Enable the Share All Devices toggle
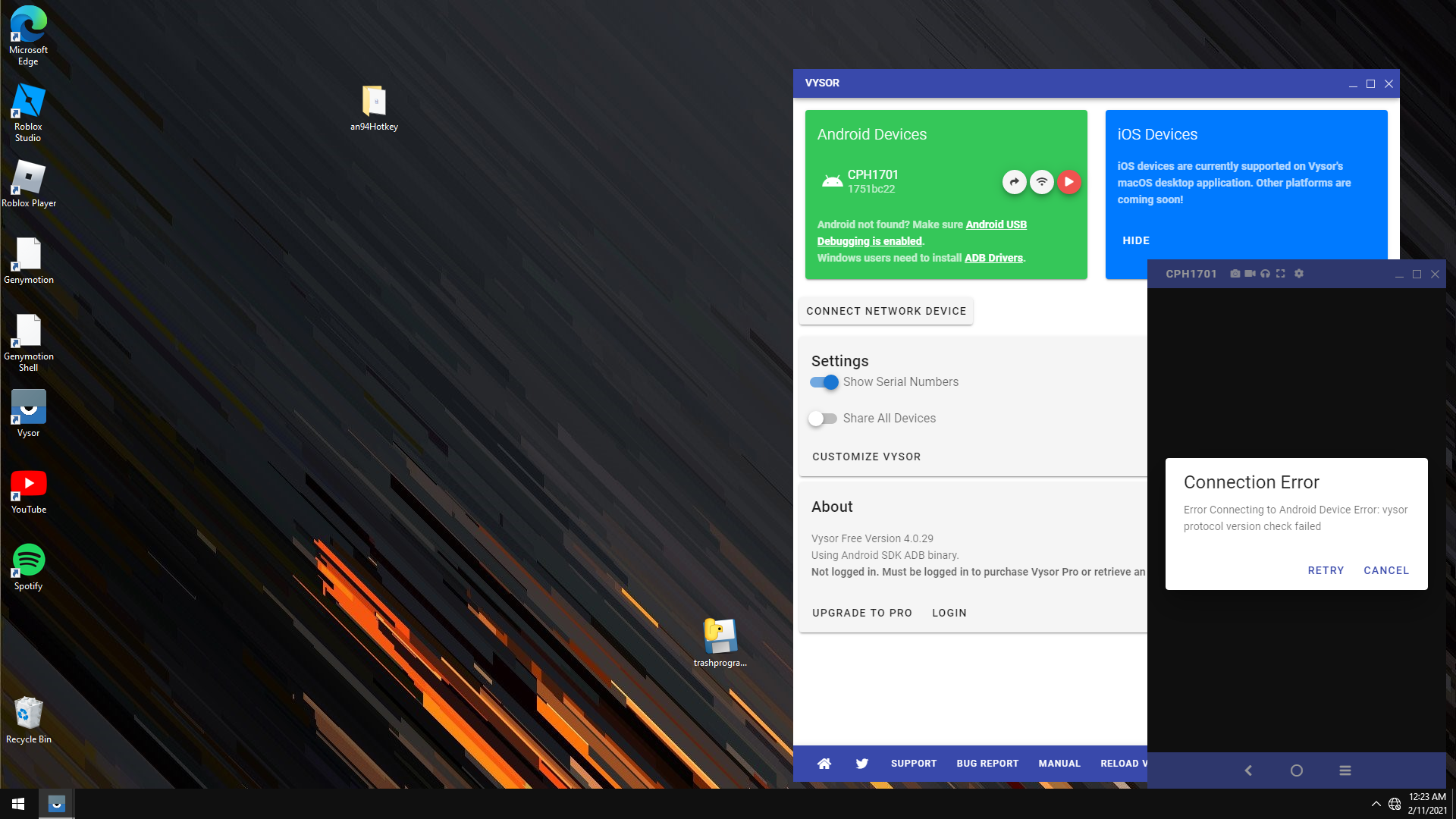The height and width of the screenshot is (819, 1456). coord(823,419)
